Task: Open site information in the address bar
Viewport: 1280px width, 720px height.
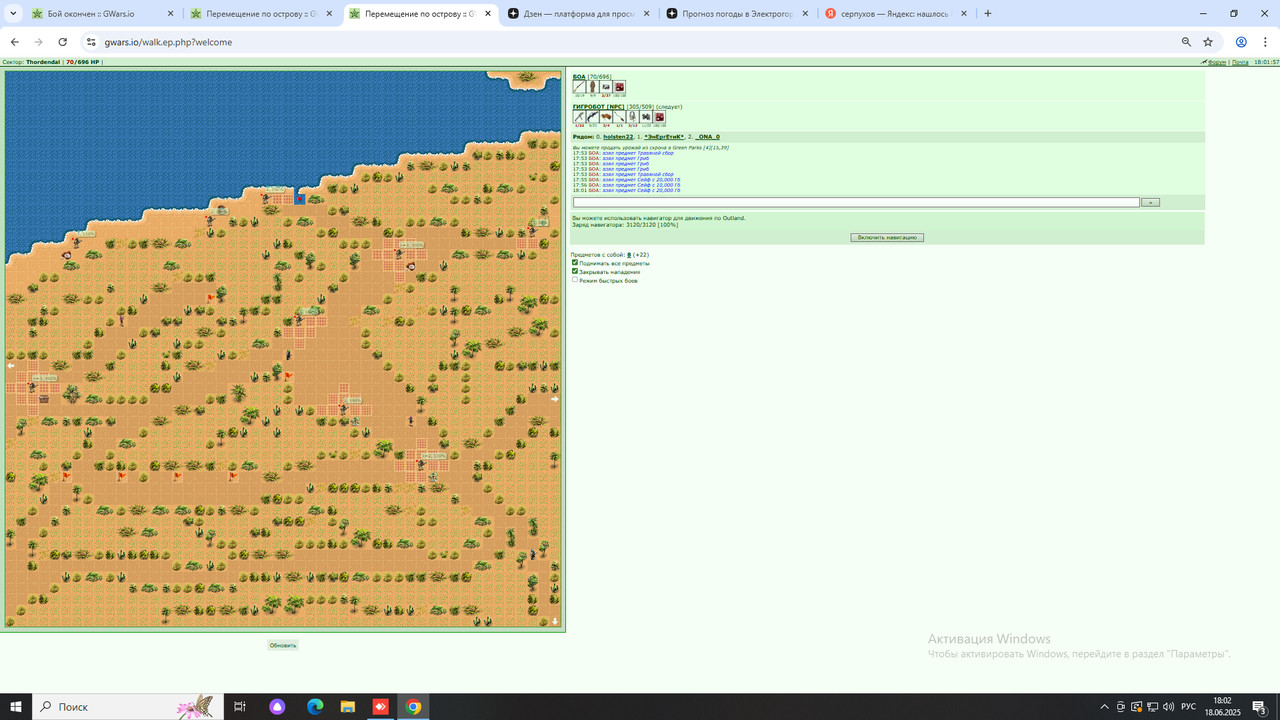Action: click(90, 42)
